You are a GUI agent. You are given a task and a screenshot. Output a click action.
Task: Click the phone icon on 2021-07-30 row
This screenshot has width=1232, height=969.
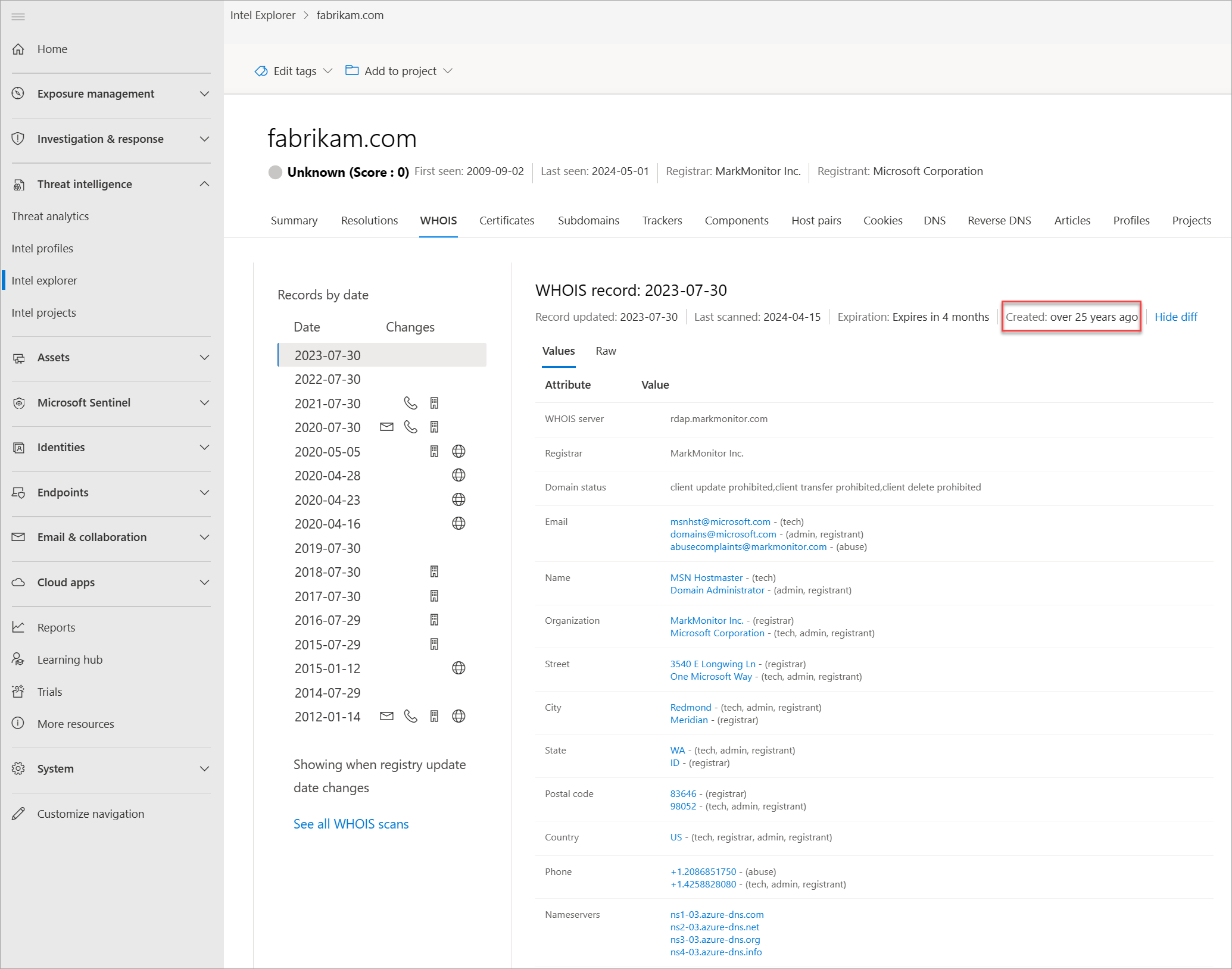coord(410,403)
